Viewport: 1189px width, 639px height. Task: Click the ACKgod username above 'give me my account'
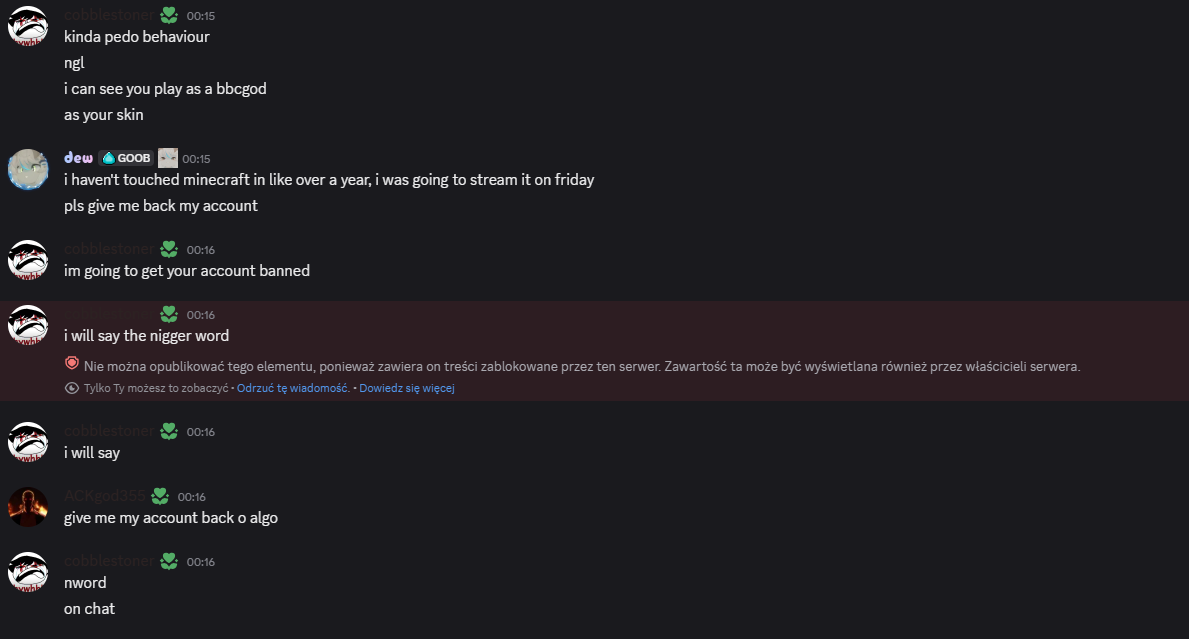tap(106, 496)
